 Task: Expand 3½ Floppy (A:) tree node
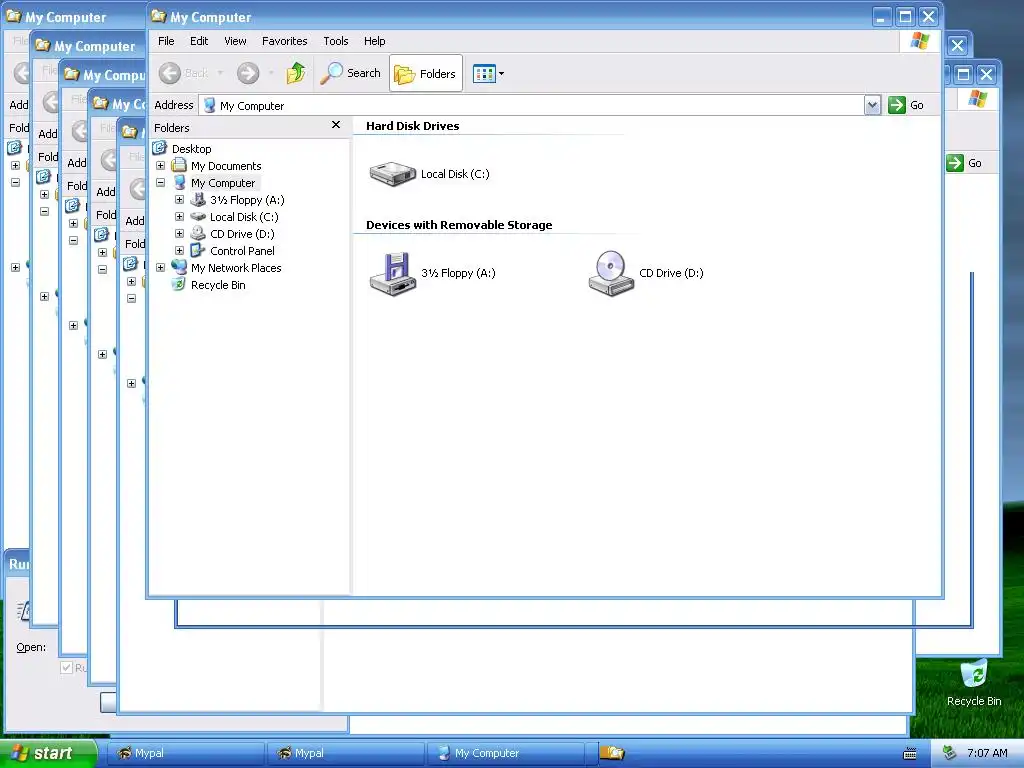point(180,200)
